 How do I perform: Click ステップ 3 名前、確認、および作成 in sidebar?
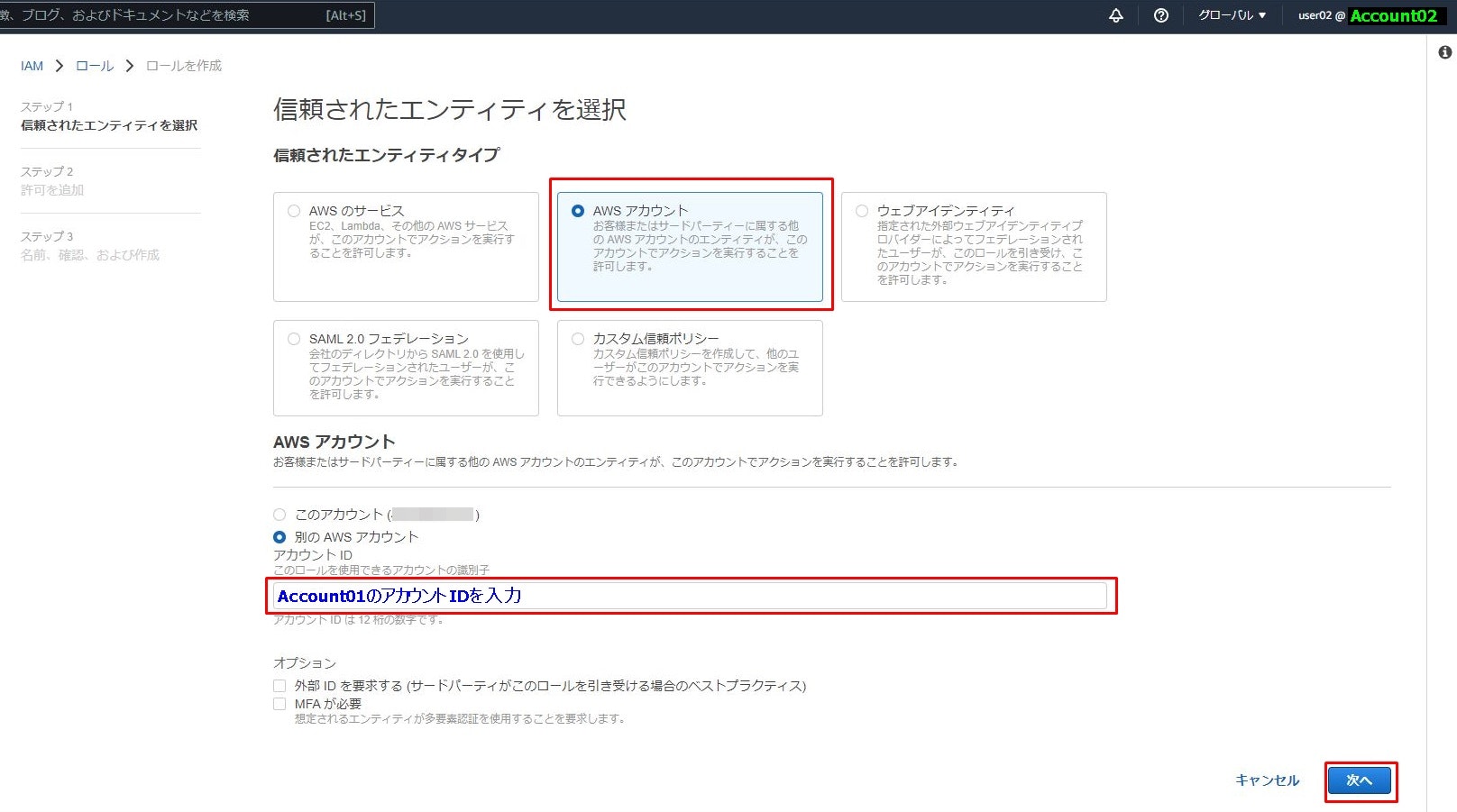pyautogui.click(x=90, y=246)
